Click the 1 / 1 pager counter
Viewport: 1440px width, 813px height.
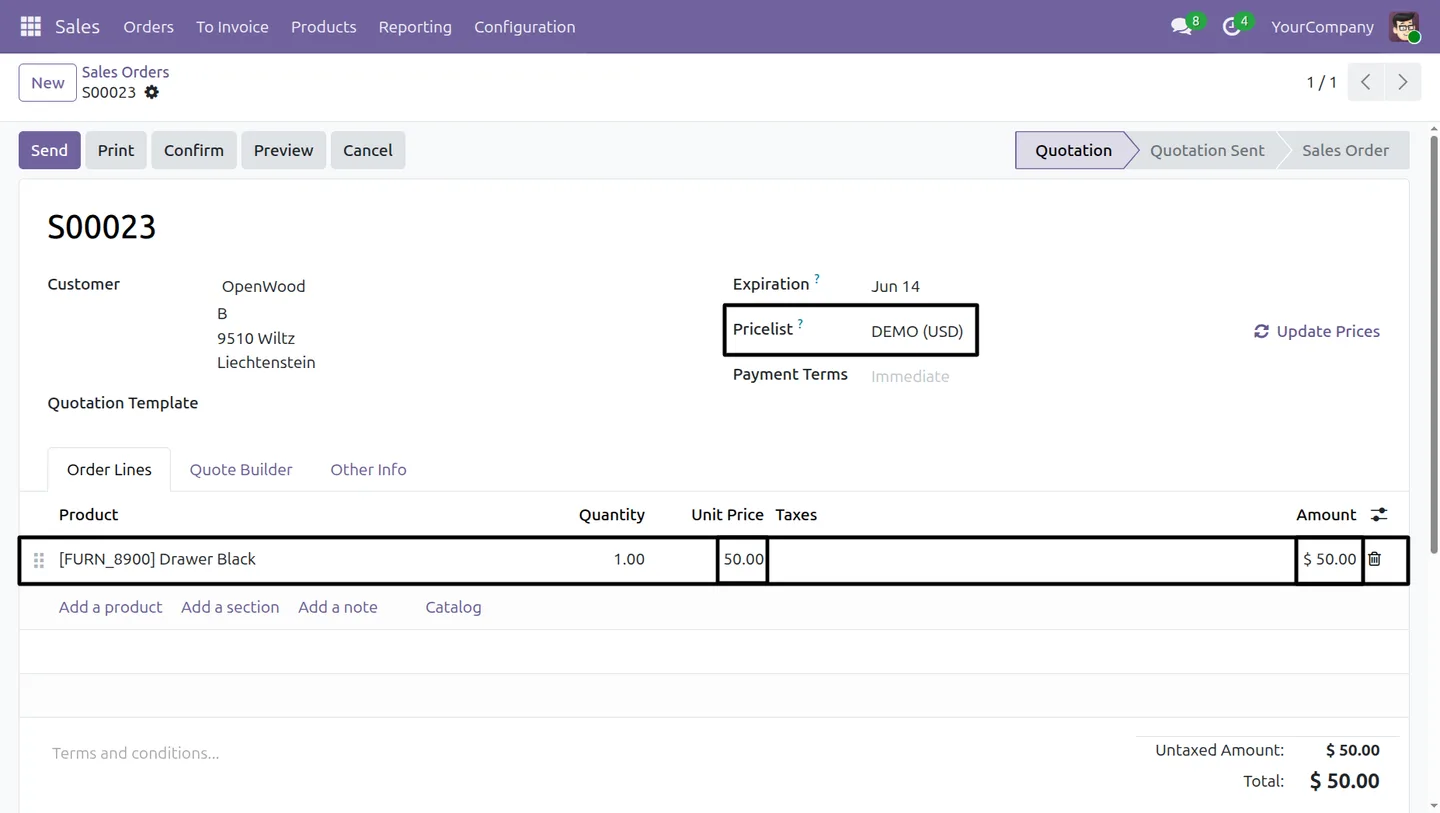coord(1321,82)
